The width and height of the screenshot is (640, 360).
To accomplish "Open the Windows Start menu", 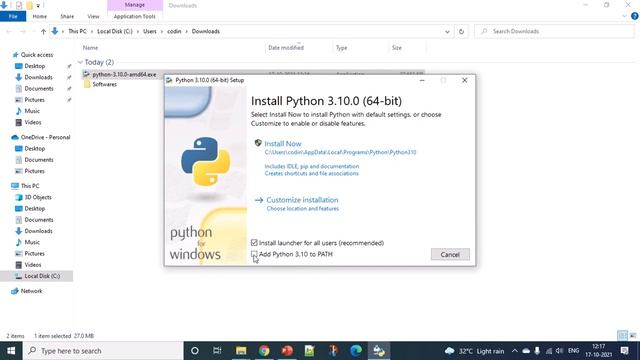I will click(11, 351).
